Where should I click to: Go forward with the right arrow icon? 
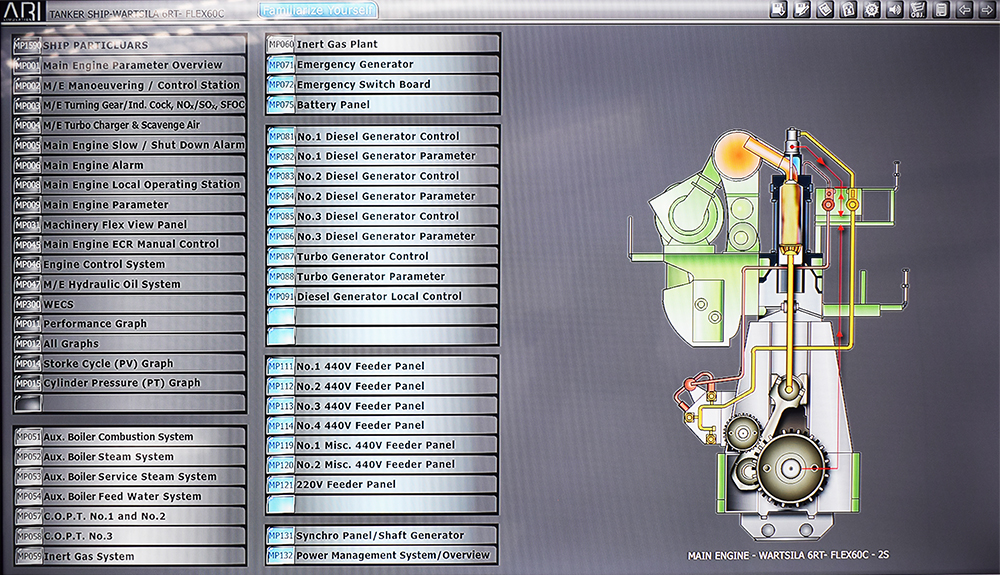click(x=987, y=10)
